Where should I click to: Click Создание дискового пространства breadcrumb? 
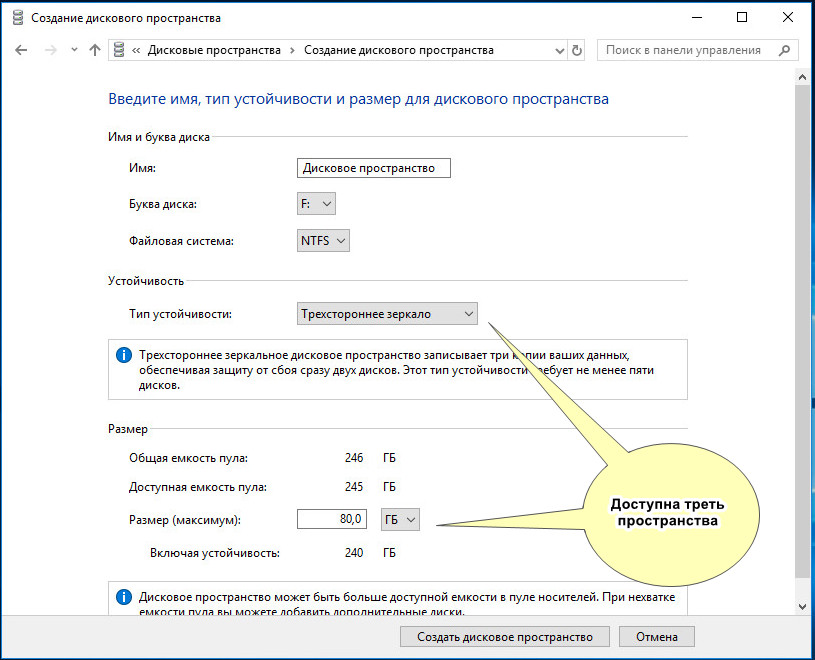click(399, 50)
